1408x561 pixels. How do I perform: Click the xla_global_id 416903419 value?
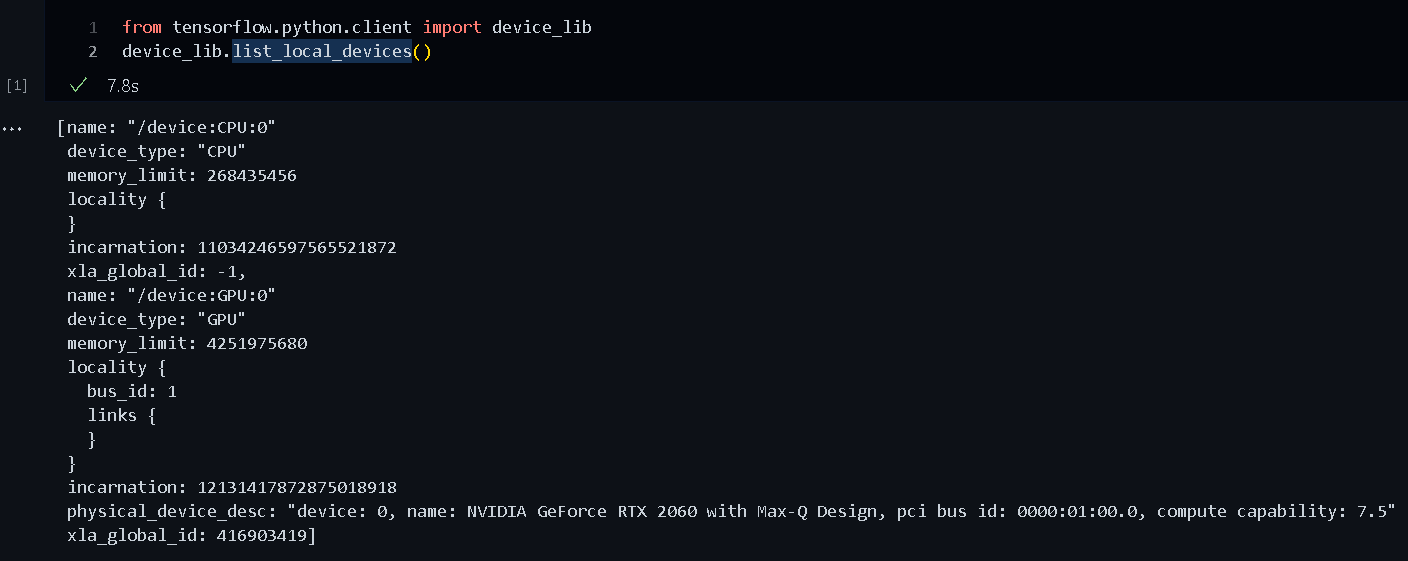coord(261,535)
